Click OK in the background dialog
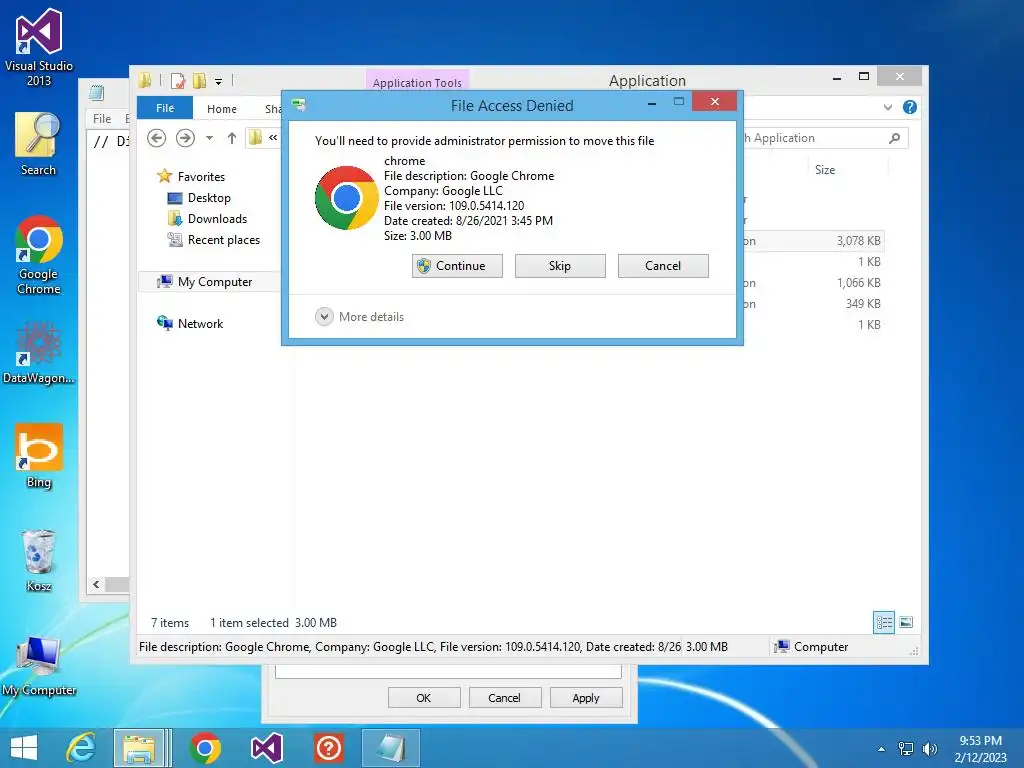The width and height of the screenshot is (1024, 768). (424, 697)
